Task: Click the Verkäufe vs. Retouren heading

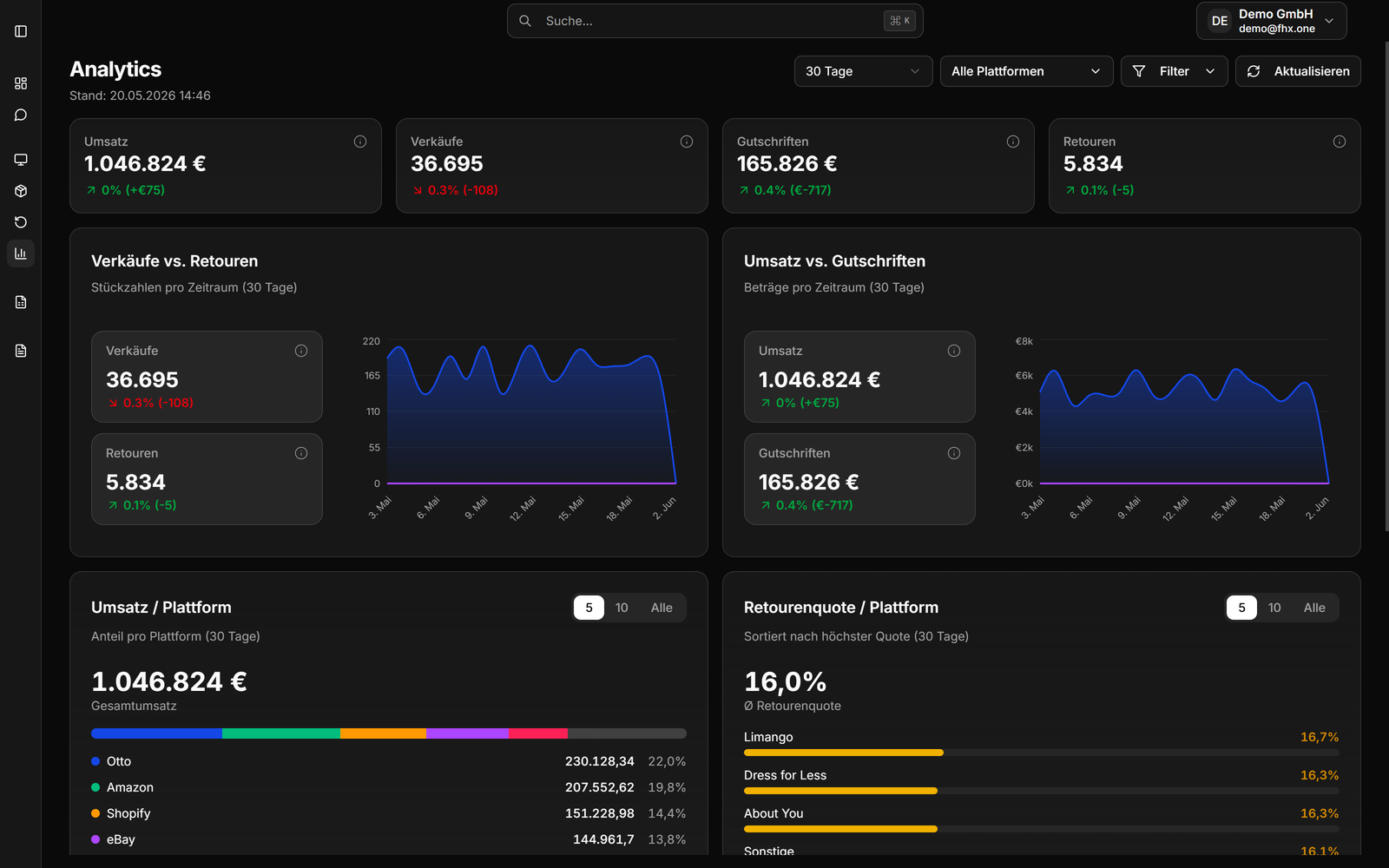Action: pos(174,261)
